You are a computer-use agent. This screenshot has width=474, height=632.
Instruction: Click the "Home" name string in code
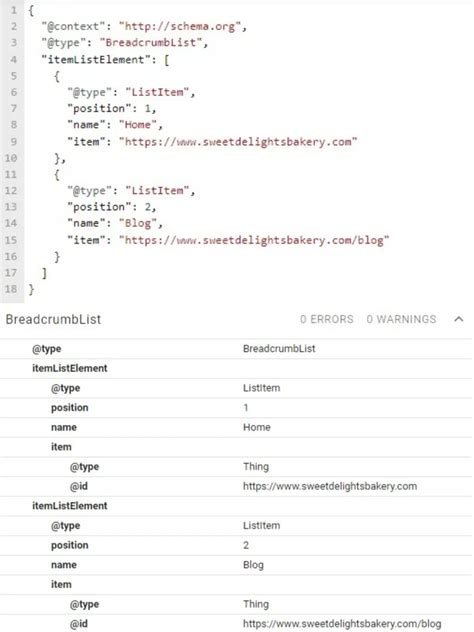[137, 125]
